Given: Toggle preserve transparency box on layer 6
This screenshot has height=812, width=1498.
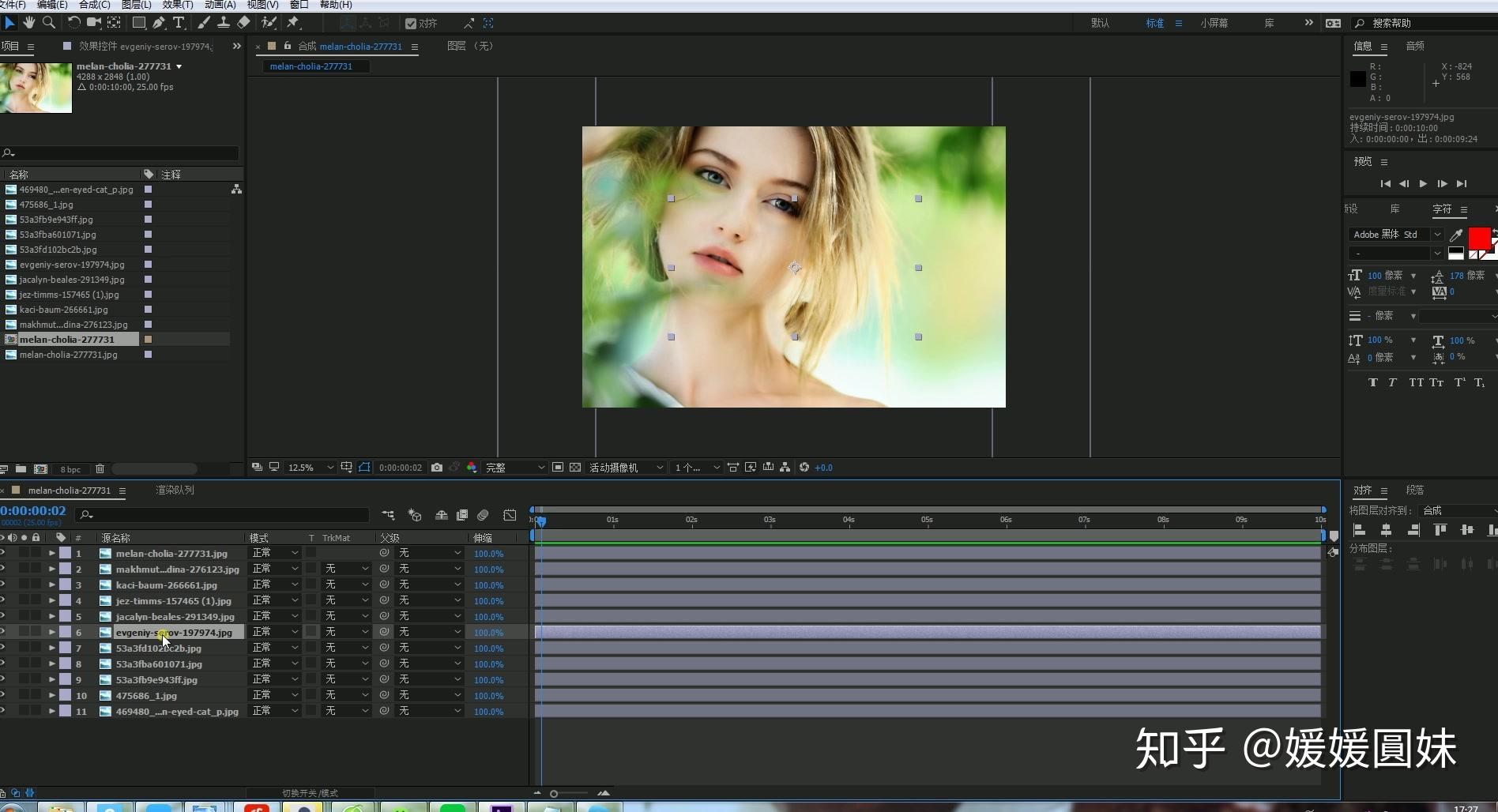Looking at the screenshot, I should (311, 632).
